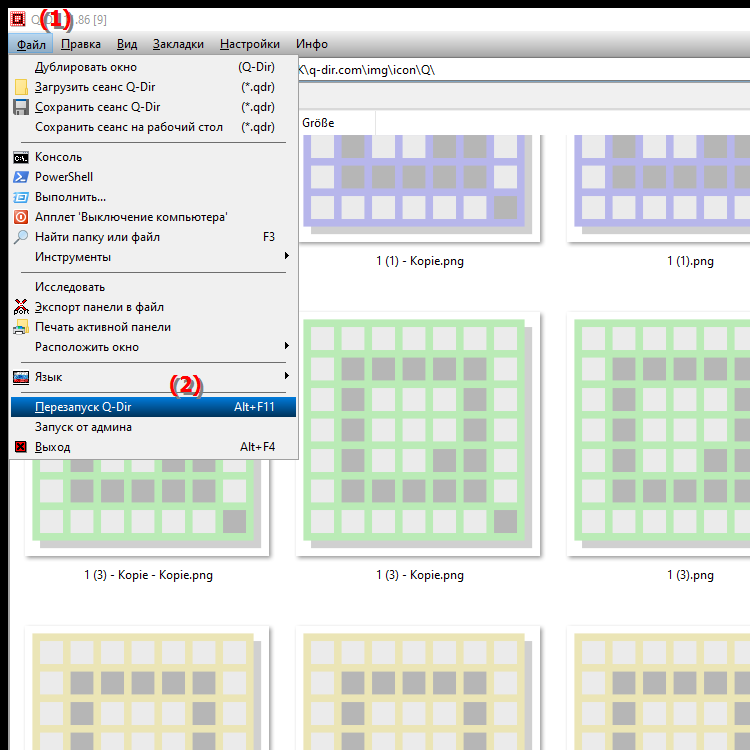This screenshot has width=750, height=750.
Task: Select Исследовать menu entry
Action: coord(154,287)
